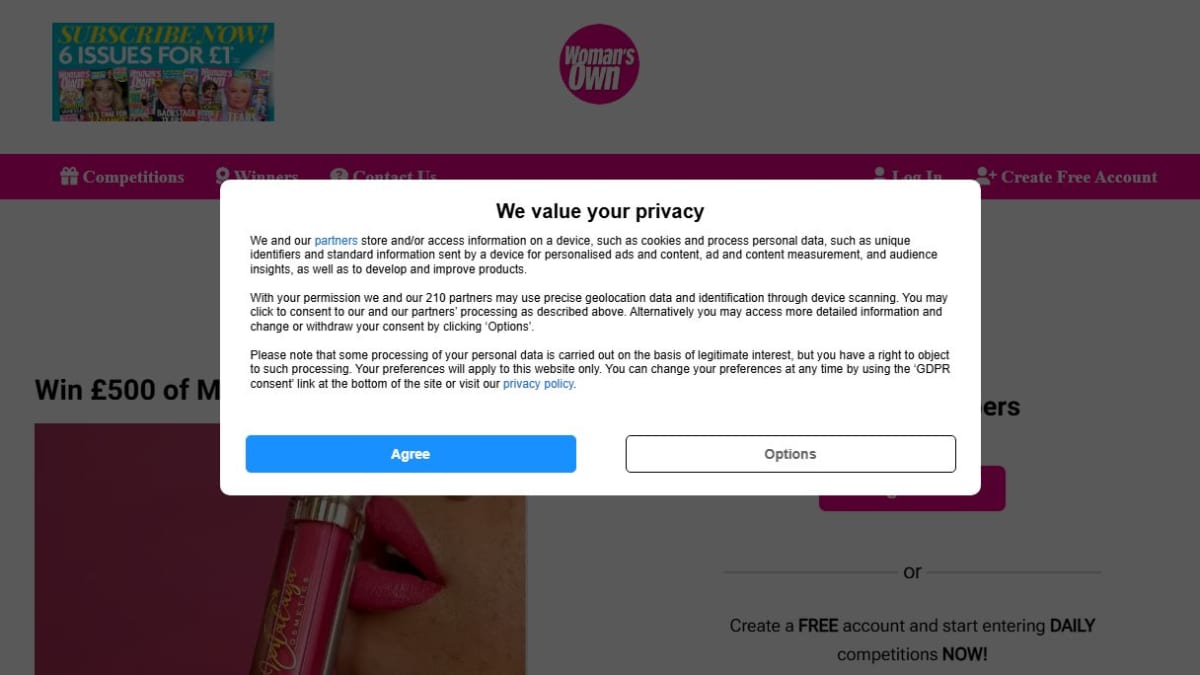Open the Contact Us menu item
1200x675 pixels.
394,175
